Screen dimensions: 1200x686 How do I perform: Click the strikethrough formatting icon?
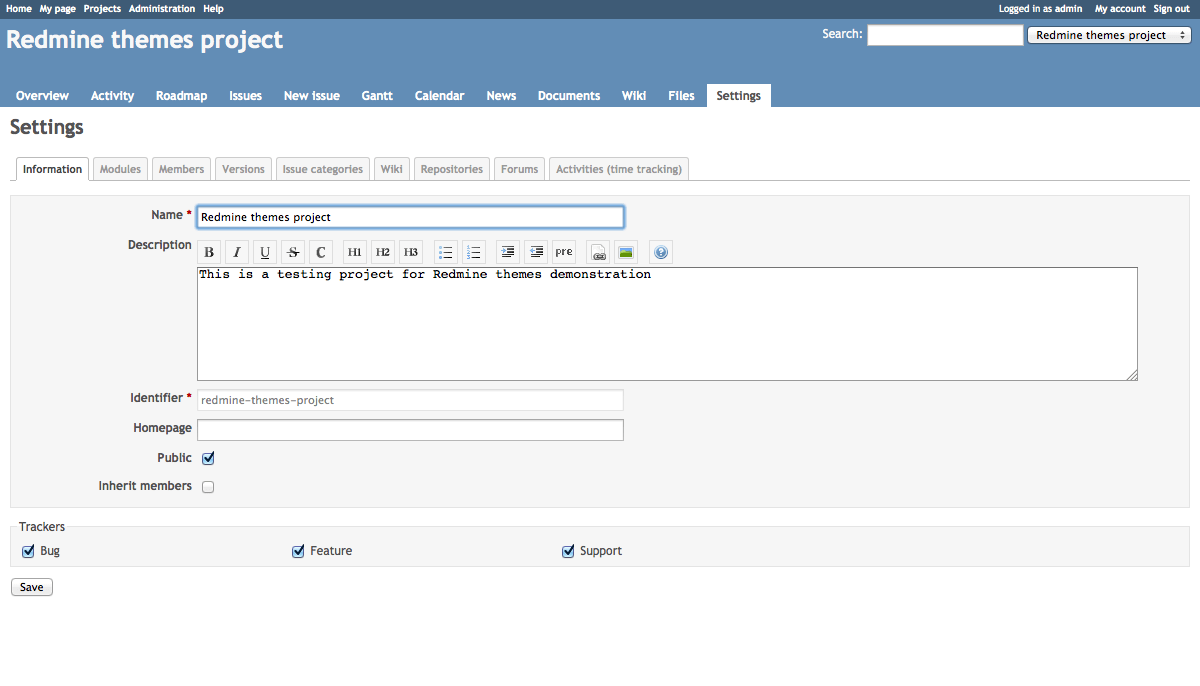tap(293, 252)
